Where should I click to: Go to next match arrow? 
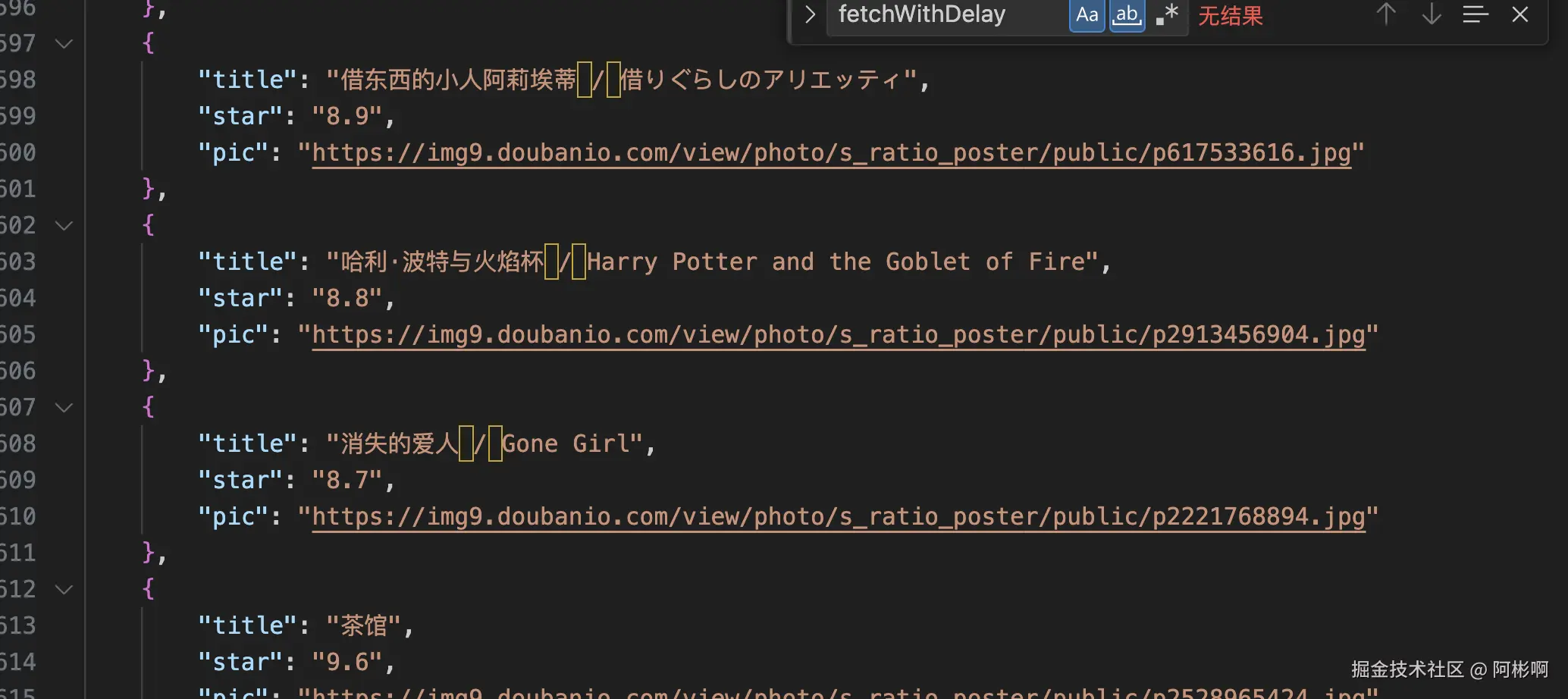click(1432, 14)
